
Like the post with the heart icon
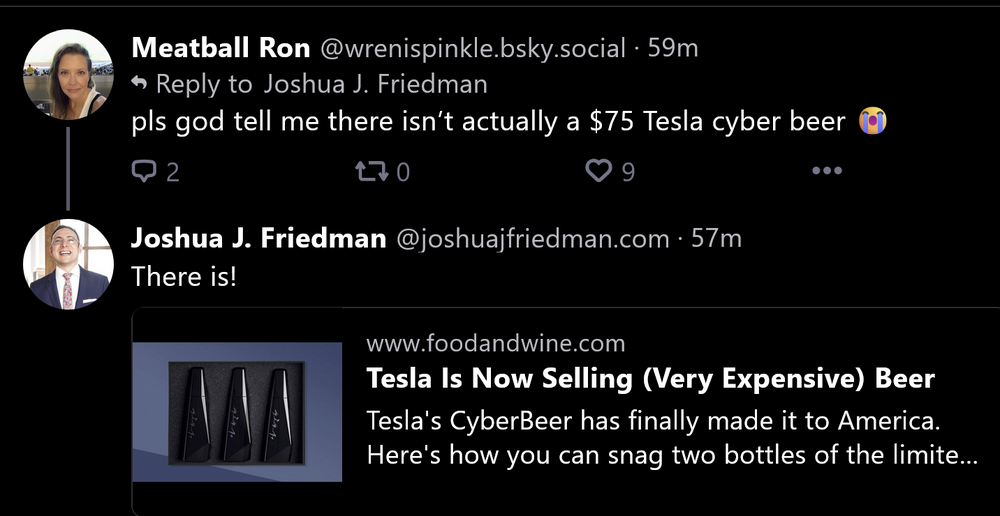(x=598, y=172)
